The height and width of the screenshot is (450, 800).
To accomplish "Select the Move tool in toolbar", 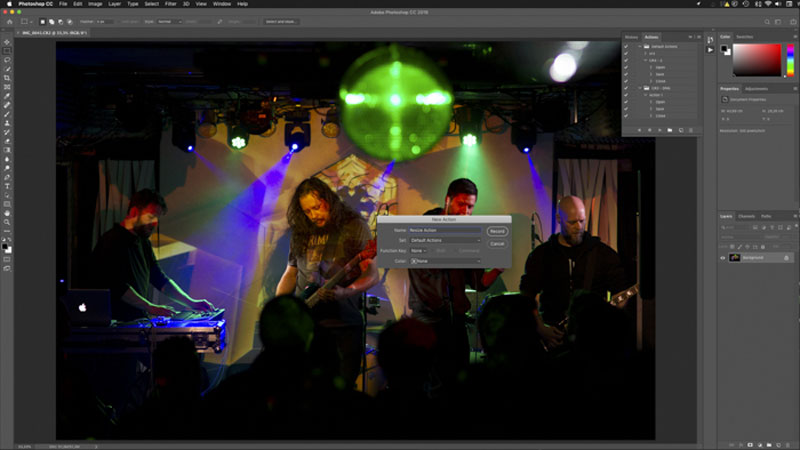I will [x=7, y=42].
